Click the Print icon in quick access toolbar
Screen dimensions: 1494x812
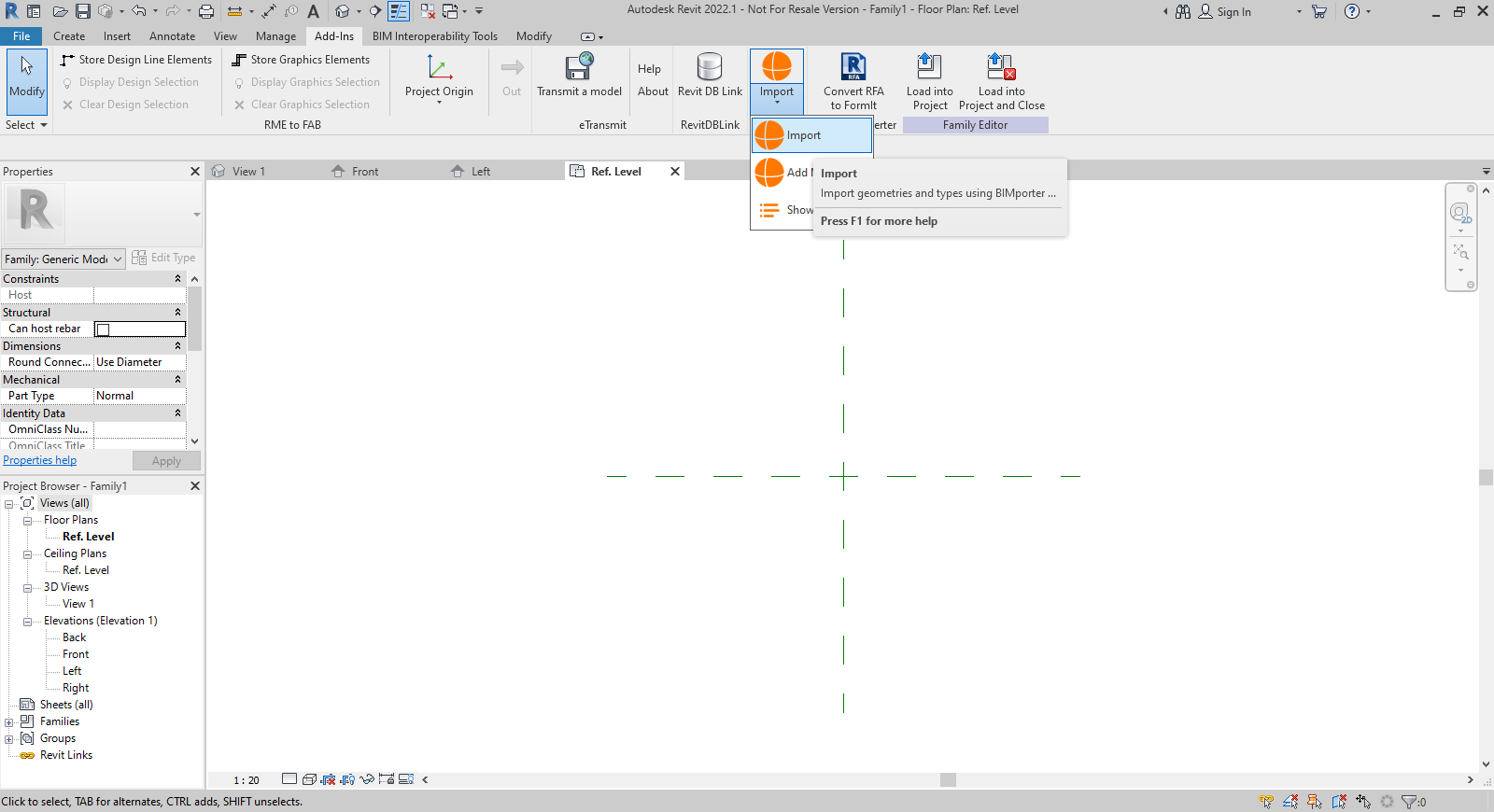point(206,11)
